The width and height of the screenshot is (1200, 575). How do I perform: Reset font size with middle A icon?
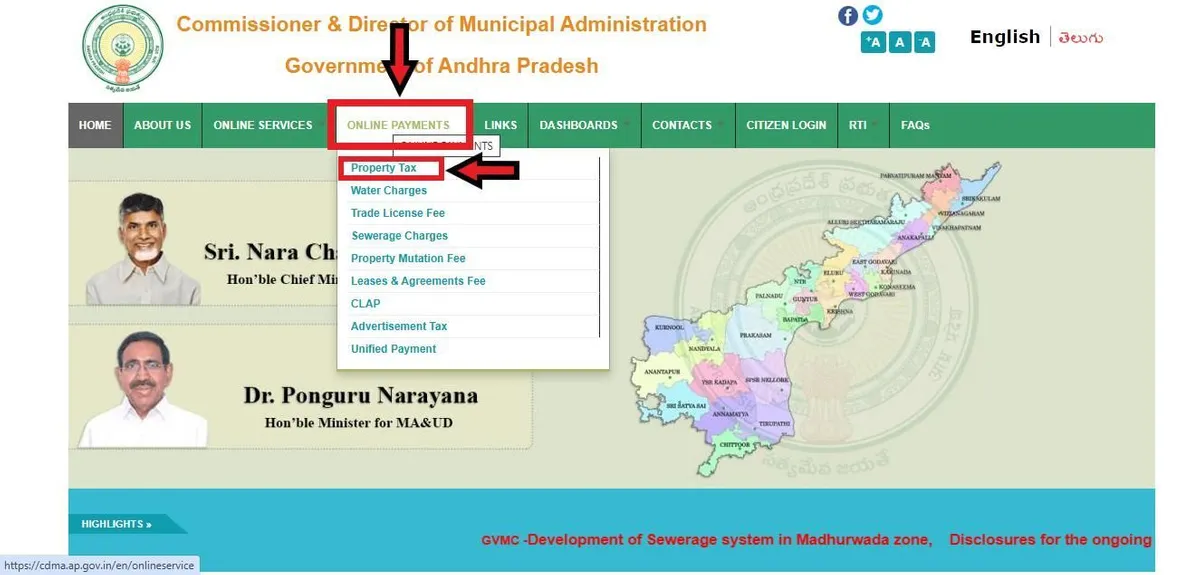[900, 42]
